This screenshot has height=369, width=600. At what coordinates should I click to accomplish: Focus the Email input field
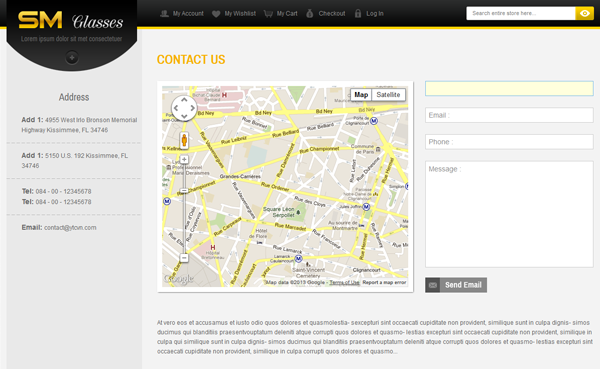[x=509, y=115]
